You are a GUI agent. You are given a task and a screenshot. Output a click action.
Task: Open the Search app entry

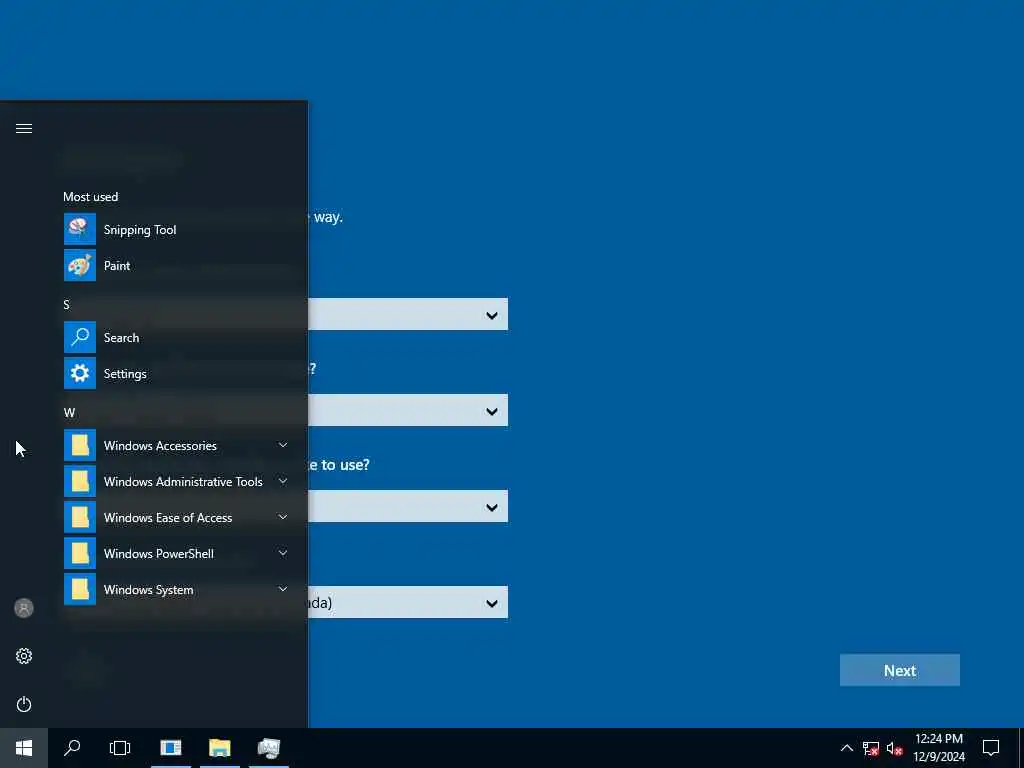pos(185,337)
